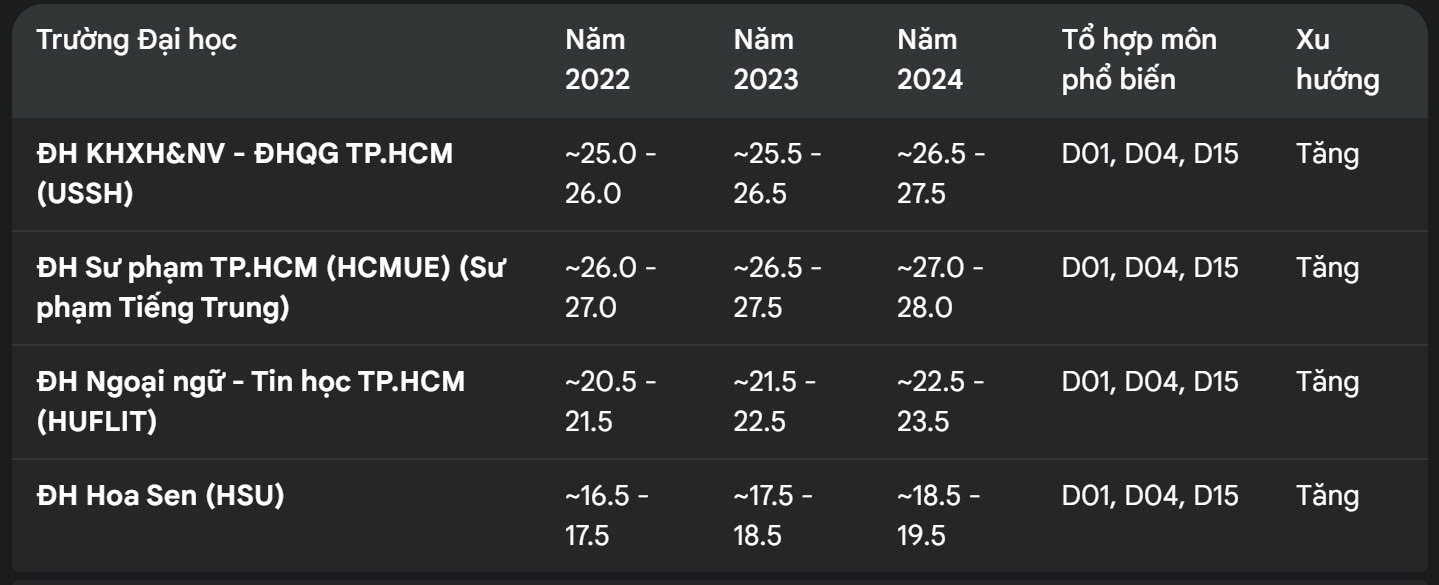
Task: Click the "Tổ hợp môn phổ biến" header
Action: tap(1139, 60)
